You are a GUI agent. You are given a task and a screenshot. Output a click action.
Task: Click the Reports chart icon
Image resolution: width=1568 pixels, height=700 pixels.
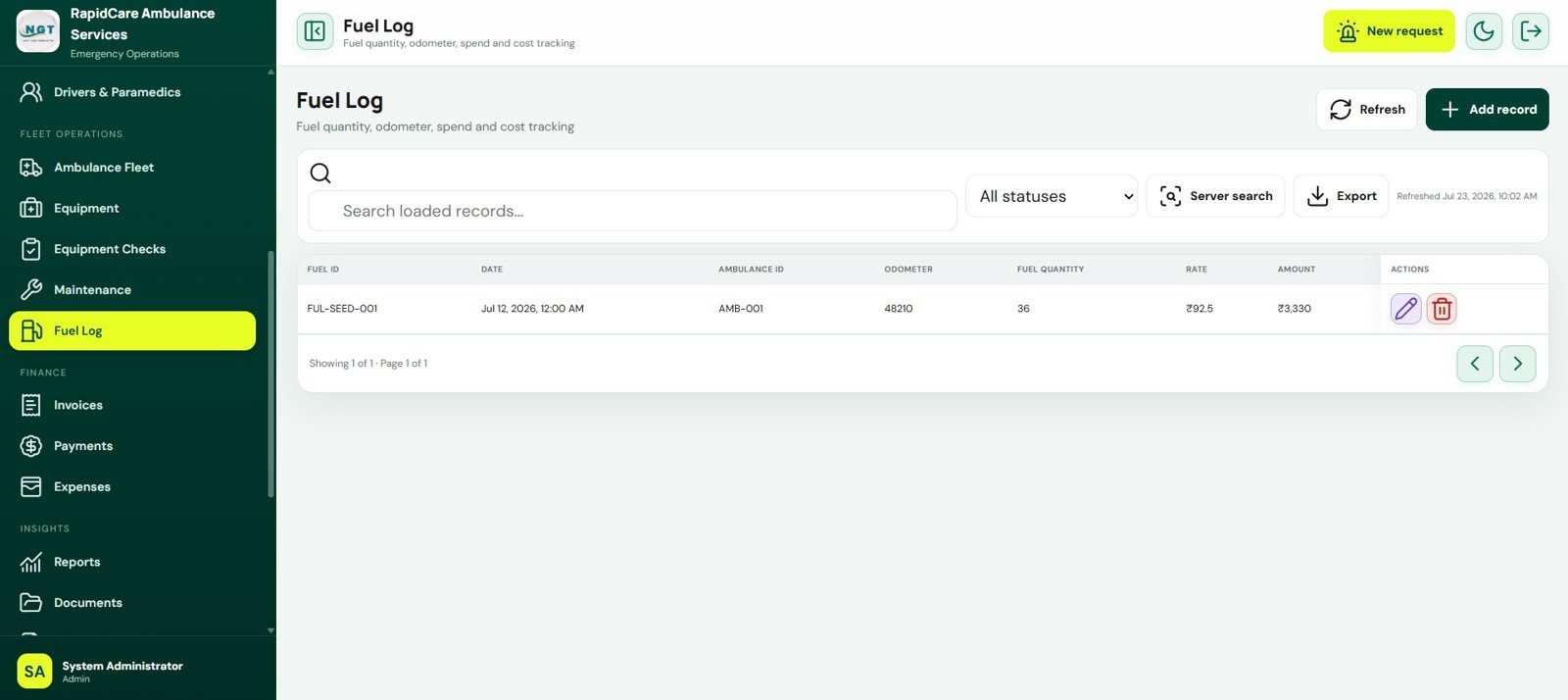click(31, 562)
